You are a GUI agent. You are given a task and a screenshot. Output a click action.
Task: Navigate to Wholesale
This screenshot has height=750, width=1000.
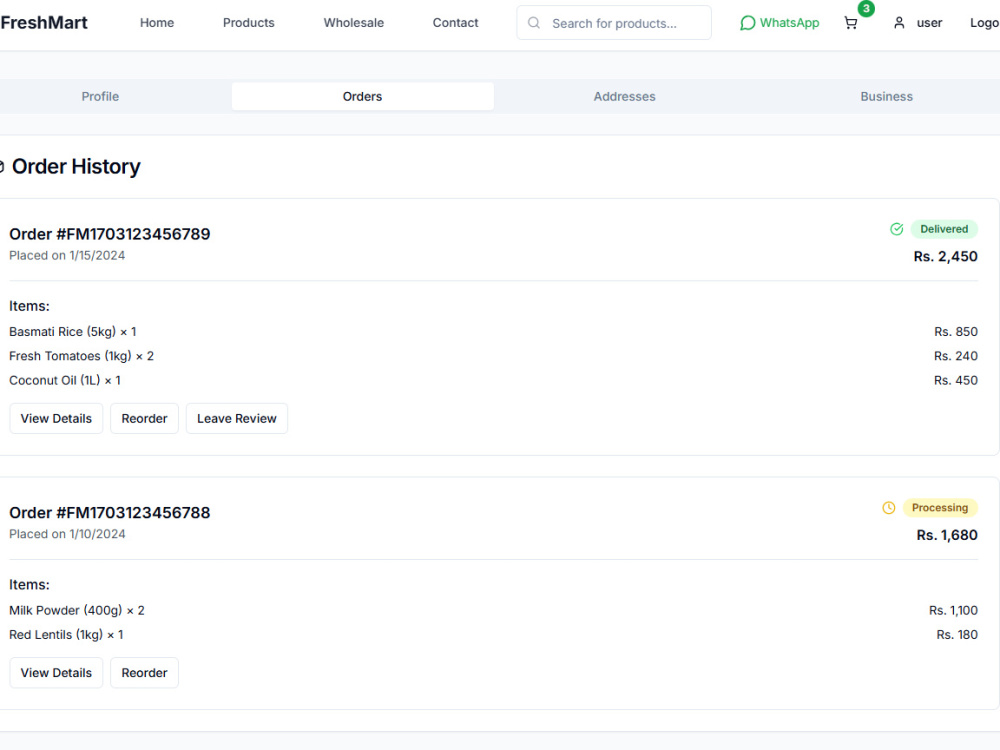coord(354,23)
